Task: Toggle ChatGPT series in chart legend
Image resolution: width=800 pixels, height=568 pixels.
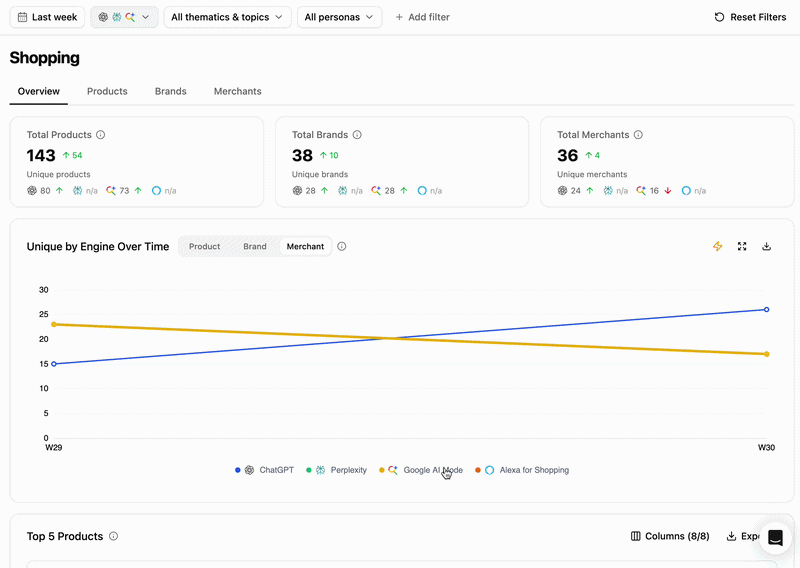Action: tap(264, 470)
